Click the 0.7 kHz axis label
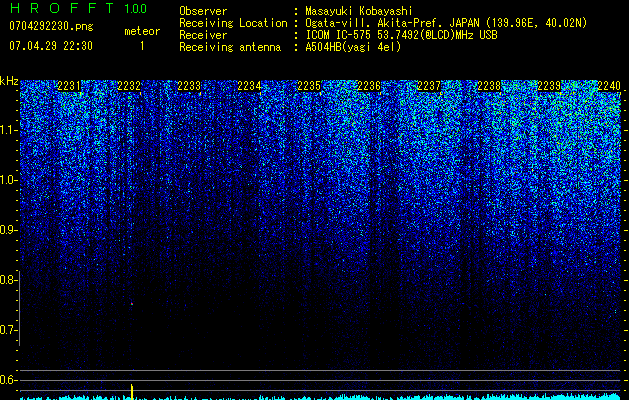 (x=8, y=330)
